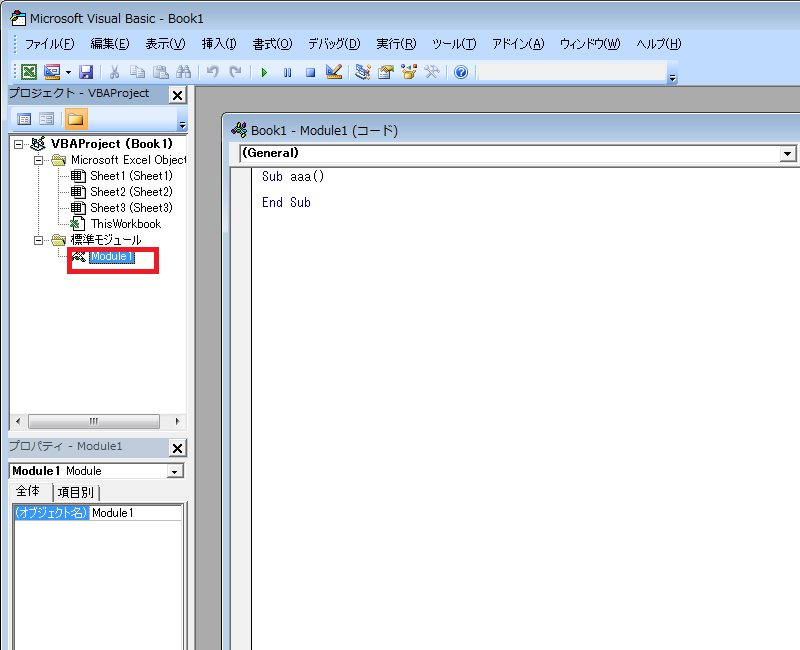The width and height of the screenshot is (800, 650).
Task: Collapse the 標準モジュール folder node
Action: 38,240
